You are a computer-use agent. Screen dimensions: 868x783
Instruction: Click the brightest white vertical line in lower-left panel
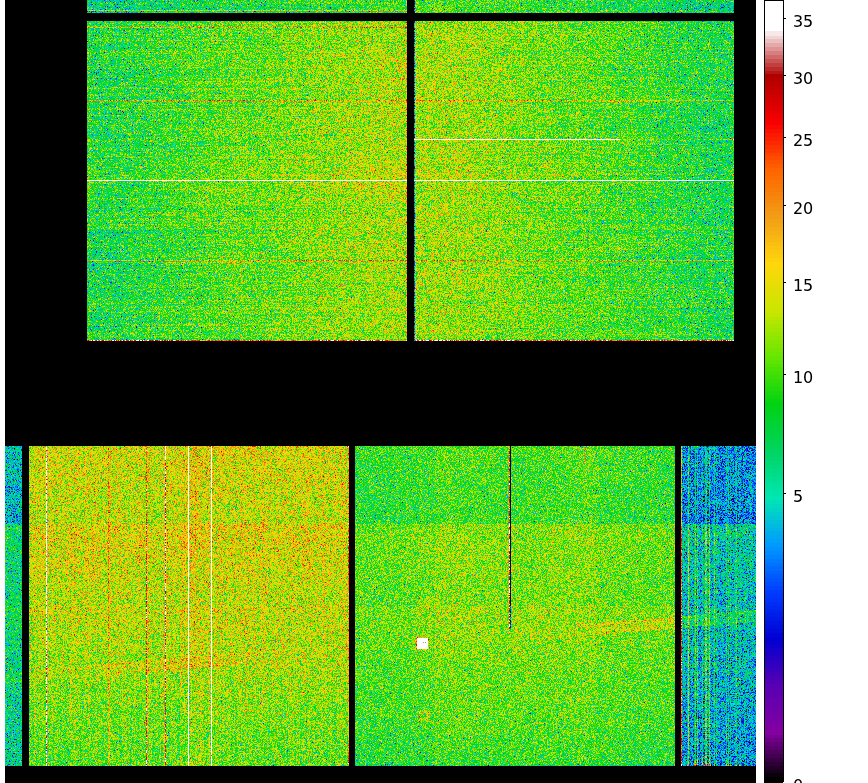(x=188, y=600)
